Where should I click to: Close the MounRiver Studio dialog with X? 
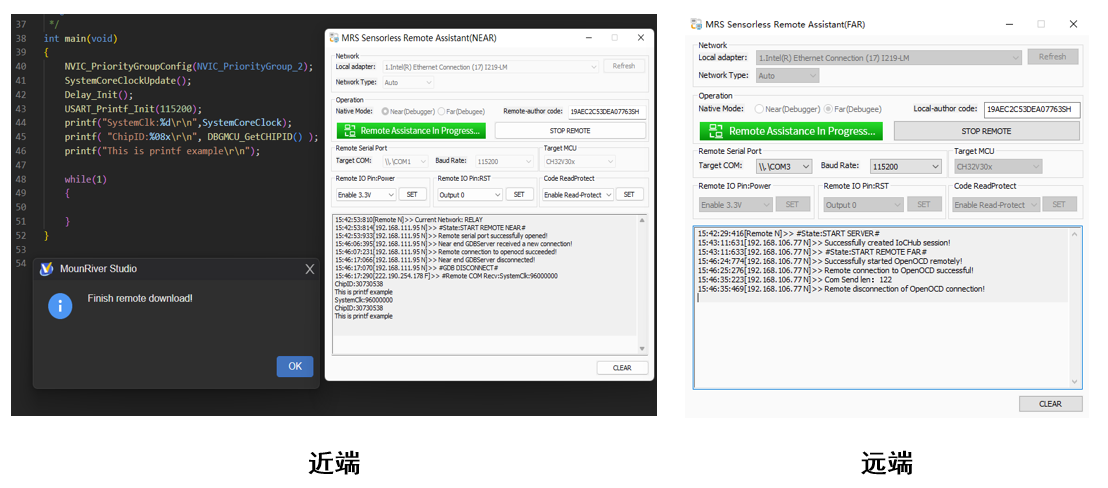309,269
